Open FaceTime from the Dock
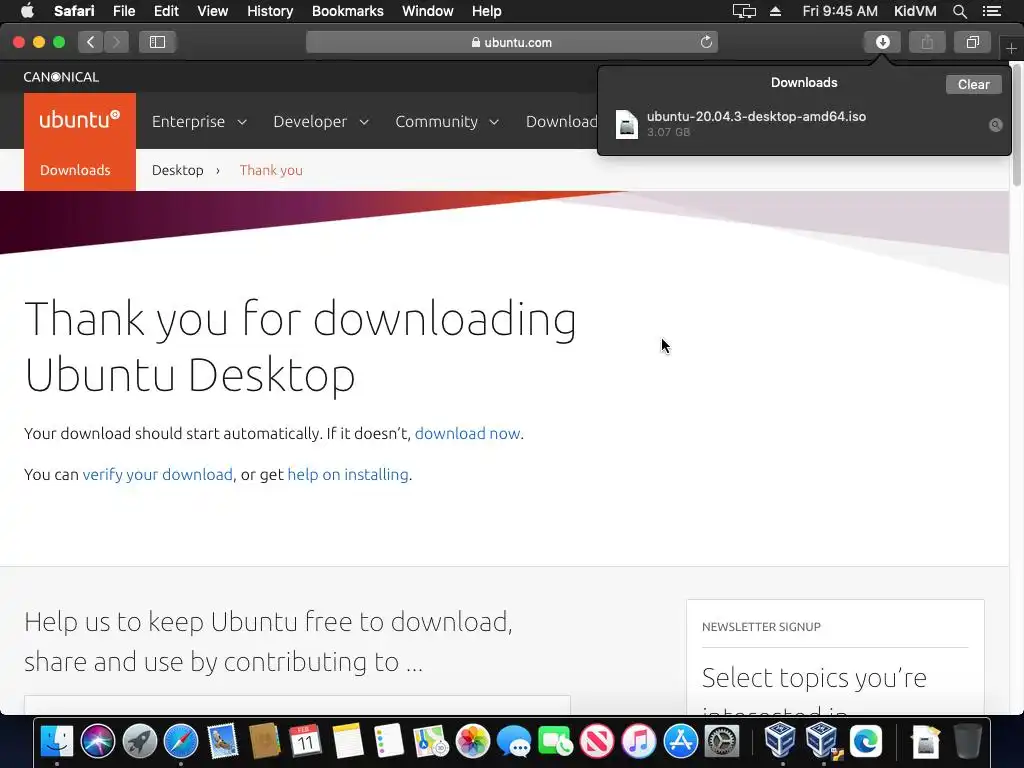Screen dimensions: 1024x768 (556, 741)
